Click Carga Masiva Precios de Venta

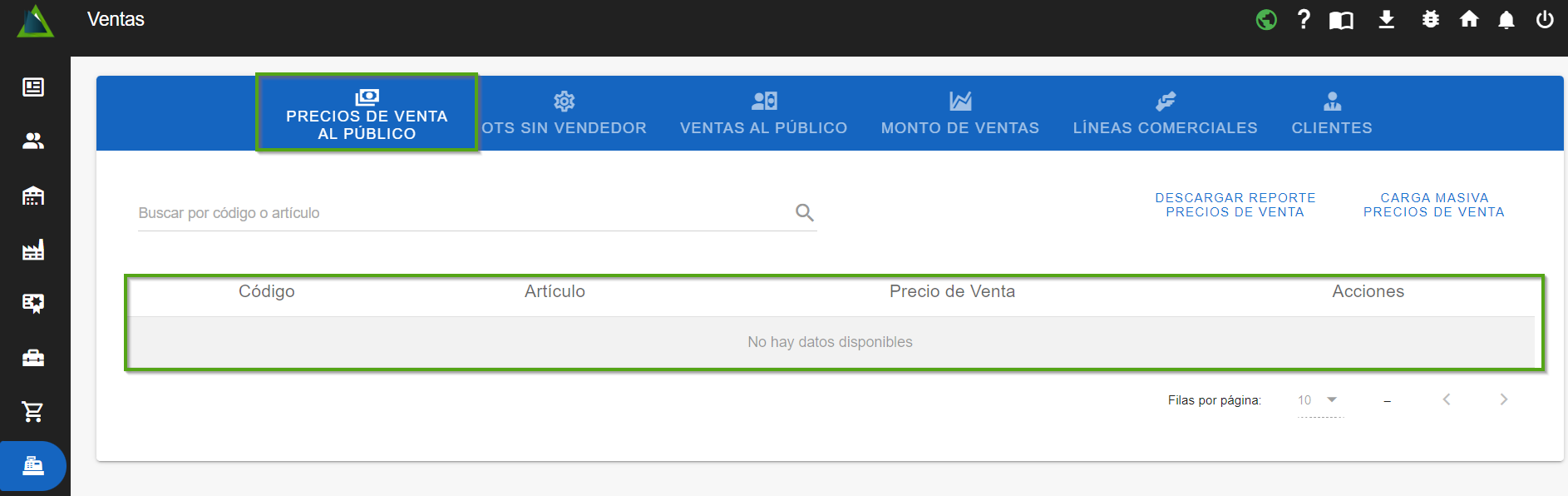tap(1433, 205)
